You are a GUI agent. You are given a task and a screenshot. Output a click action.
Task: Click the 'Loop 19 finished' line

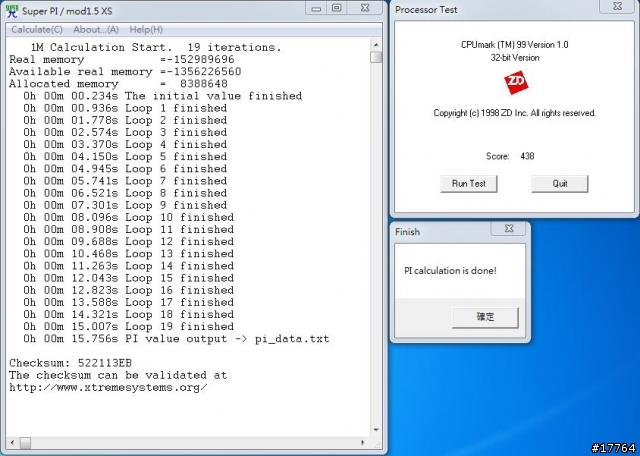click(x=128, y=327)
